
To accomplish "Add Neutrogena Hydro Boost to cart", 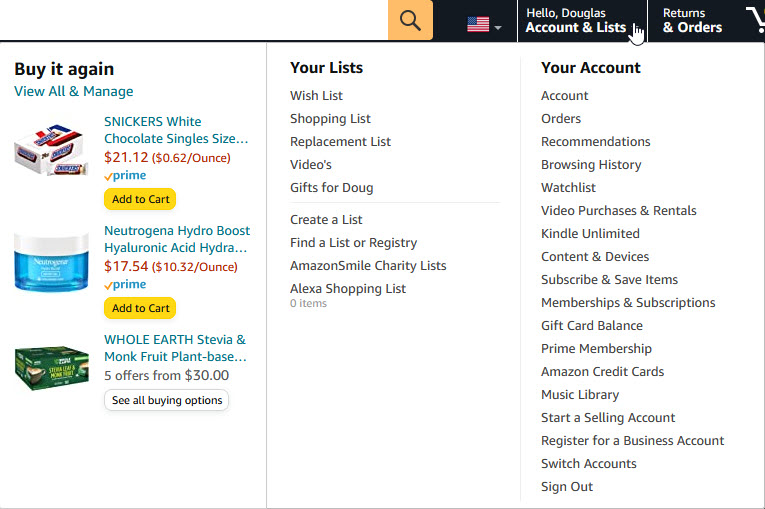I will [140, 308].
